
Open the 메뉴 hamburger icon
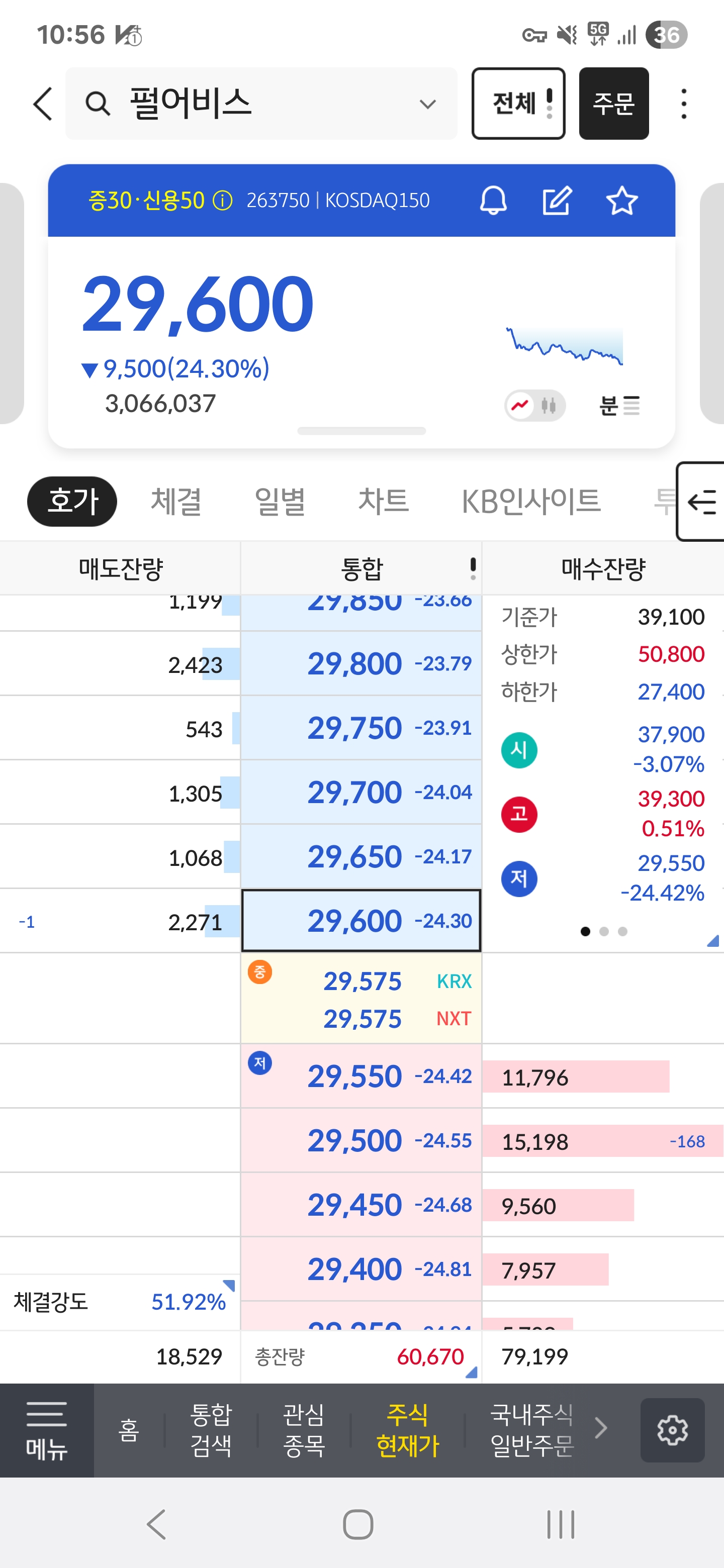pos(46,1429)
